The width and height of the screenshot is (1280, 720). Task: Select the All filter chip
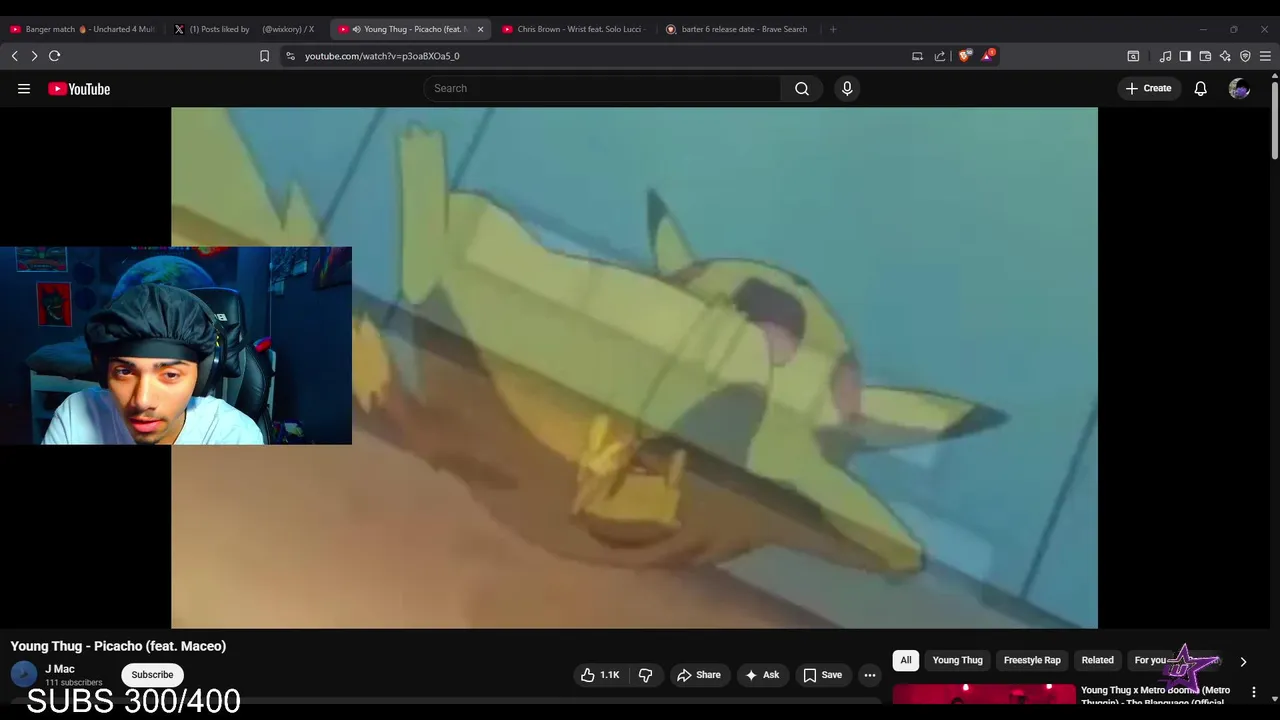coord(906,660)
